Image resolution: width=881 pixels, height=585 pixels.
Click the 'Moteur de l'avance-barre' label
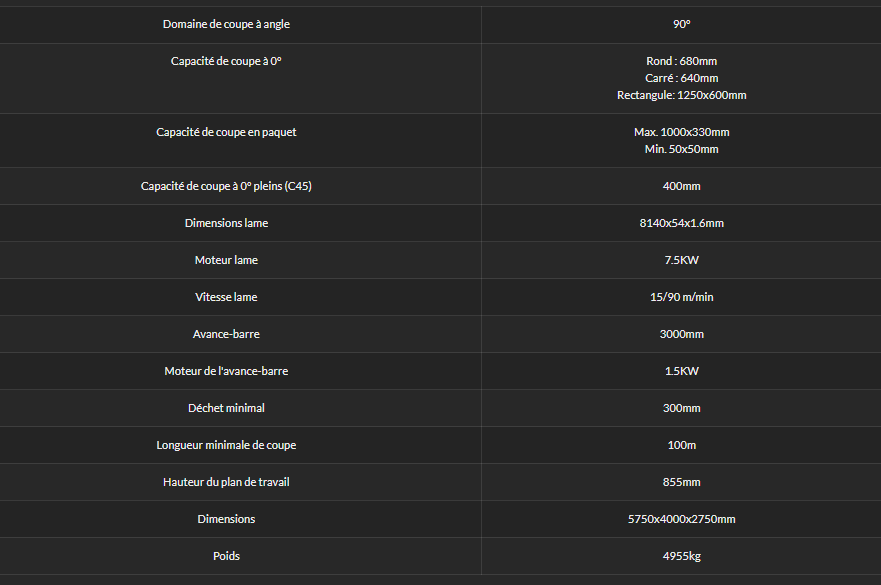(226, 371)
